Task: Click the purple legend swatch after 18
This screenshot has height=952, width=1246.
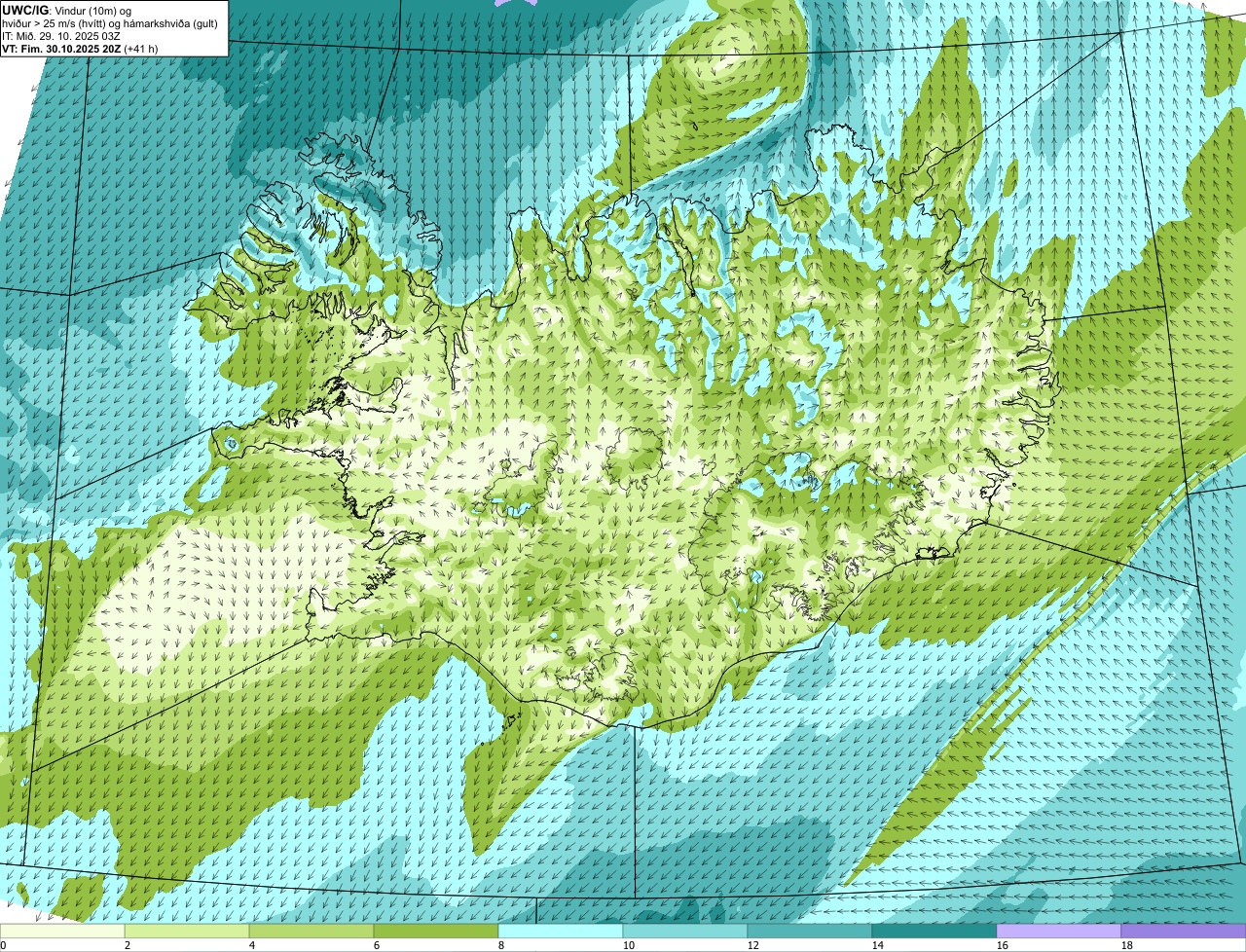Action: [x=1184, y=932]
